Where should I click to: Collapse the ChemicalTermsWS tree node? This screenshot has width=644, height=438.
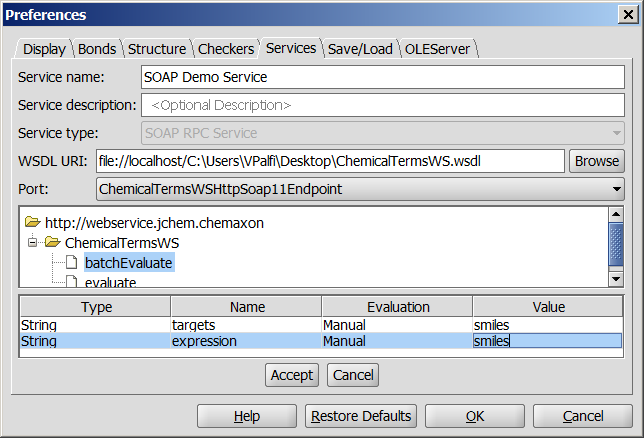(x=33, y=243)
